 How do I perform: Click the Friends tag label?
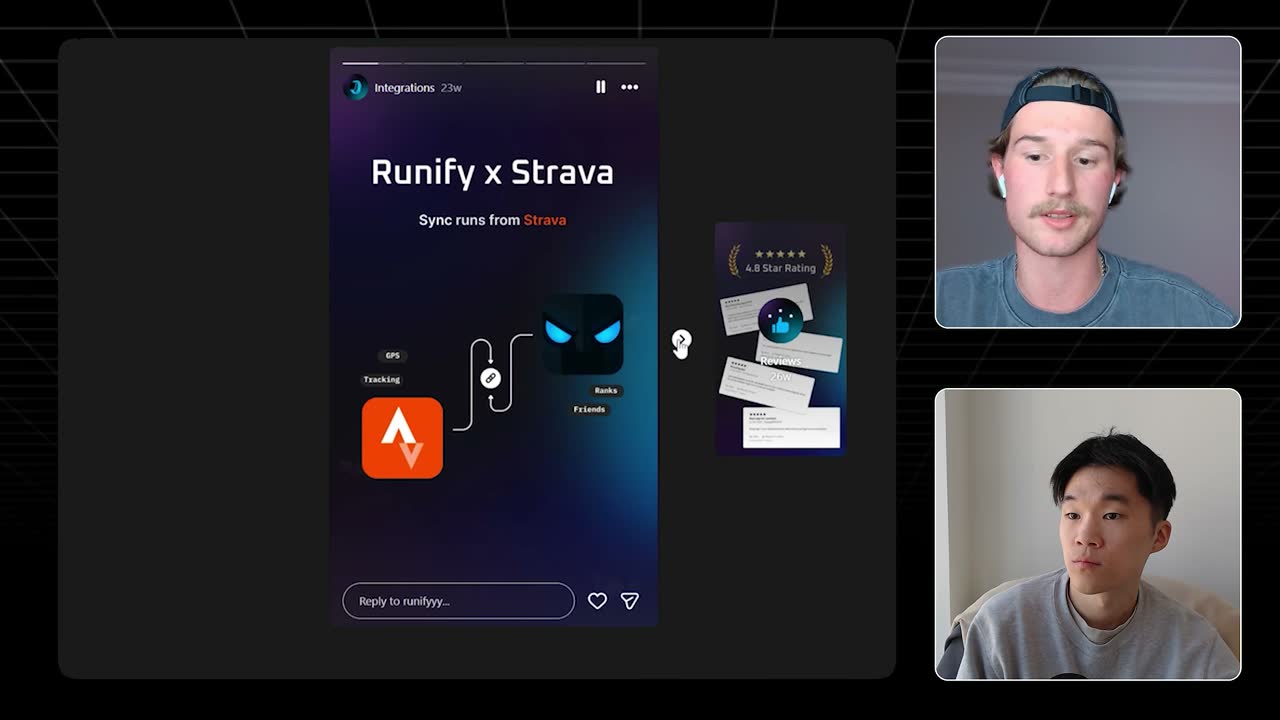point(589,409)
